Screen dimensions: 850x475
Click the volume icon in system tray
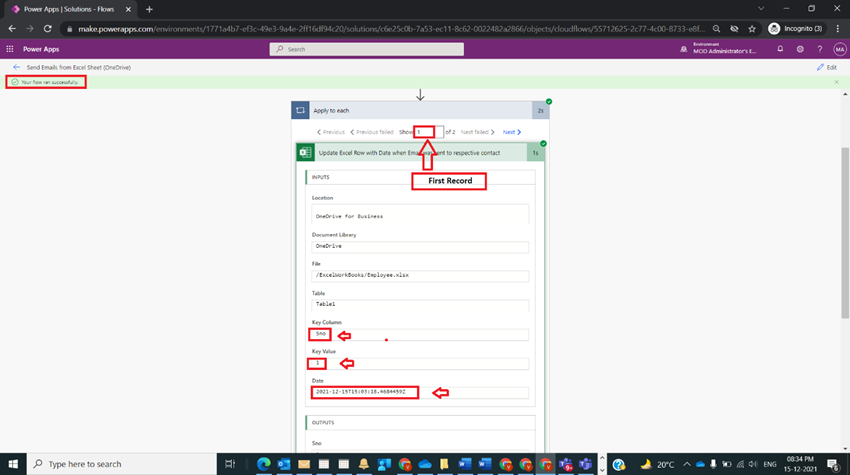tap(753, 464)
